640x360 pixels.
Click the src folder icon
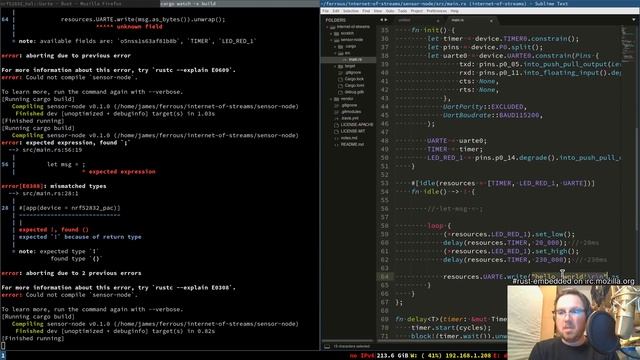click(x=341, y=53)
